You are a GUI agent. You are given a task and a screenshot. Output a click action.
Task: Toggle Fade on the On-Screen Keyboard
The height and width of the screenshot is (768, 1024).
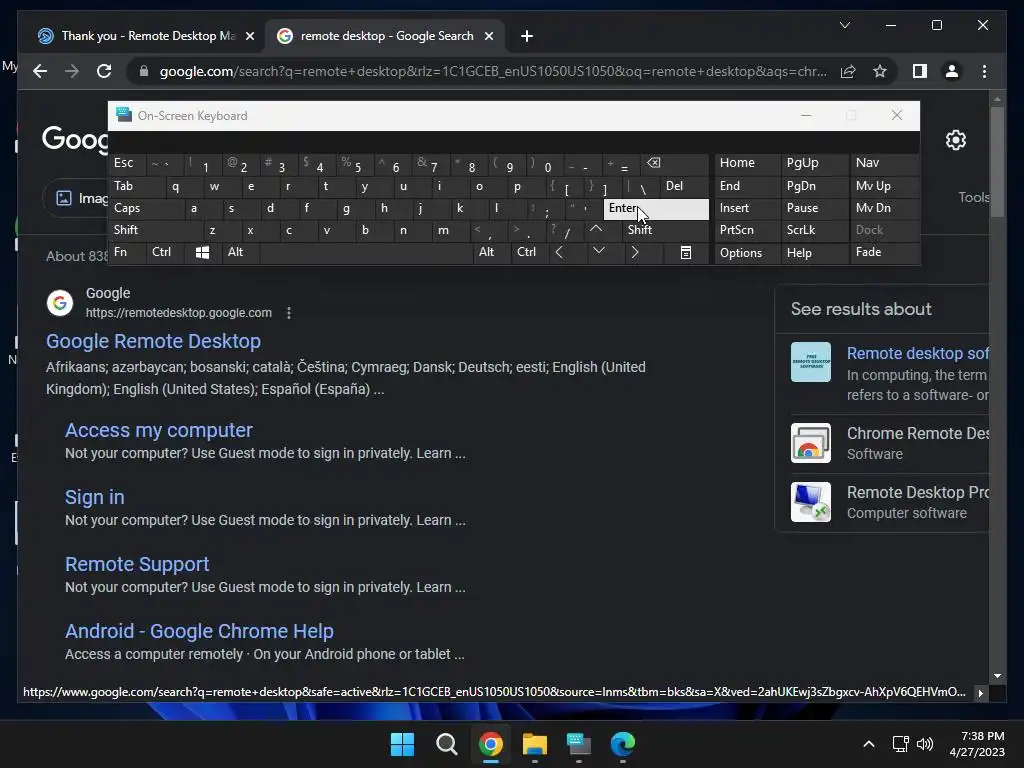point(884,252)
